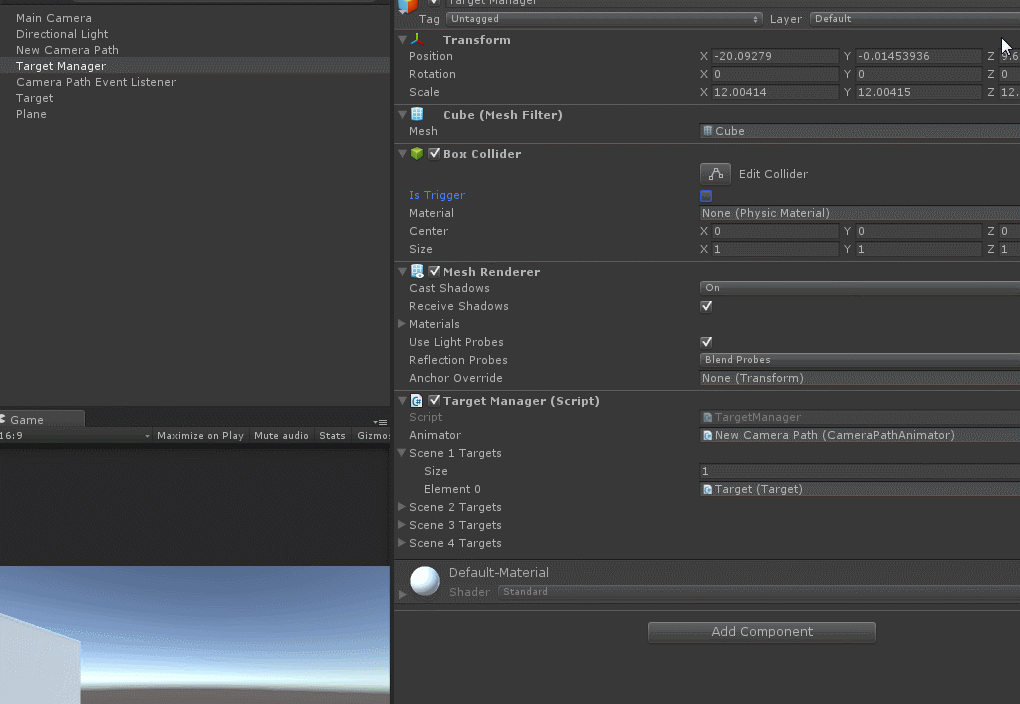The height and width of the screenshot is (704, 1020).
Task: Click the Scene 1 Targets Size field
Action: pyautogui.click(x=859, y=471)
